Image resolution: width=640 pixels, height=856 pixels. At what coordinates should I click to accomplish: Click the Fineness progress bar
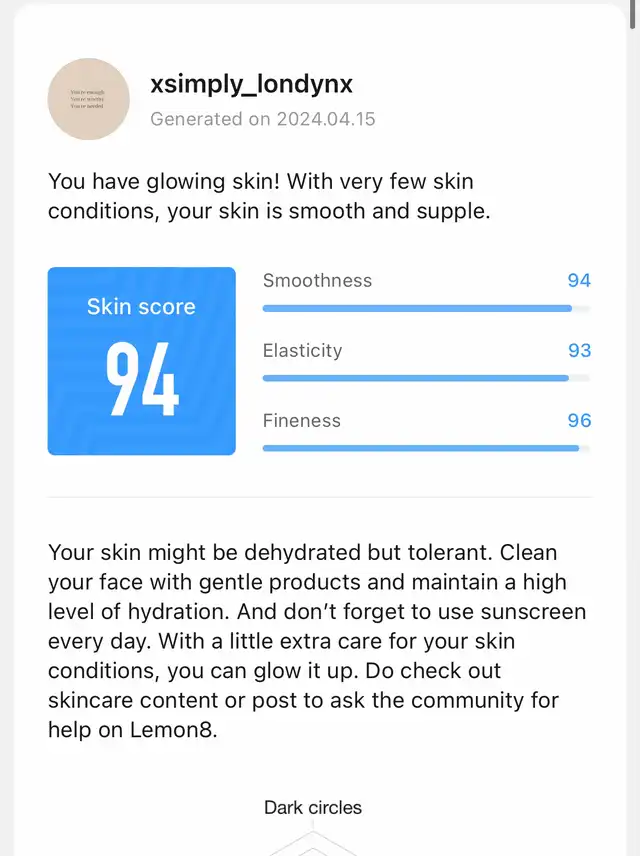pos(426,448)
